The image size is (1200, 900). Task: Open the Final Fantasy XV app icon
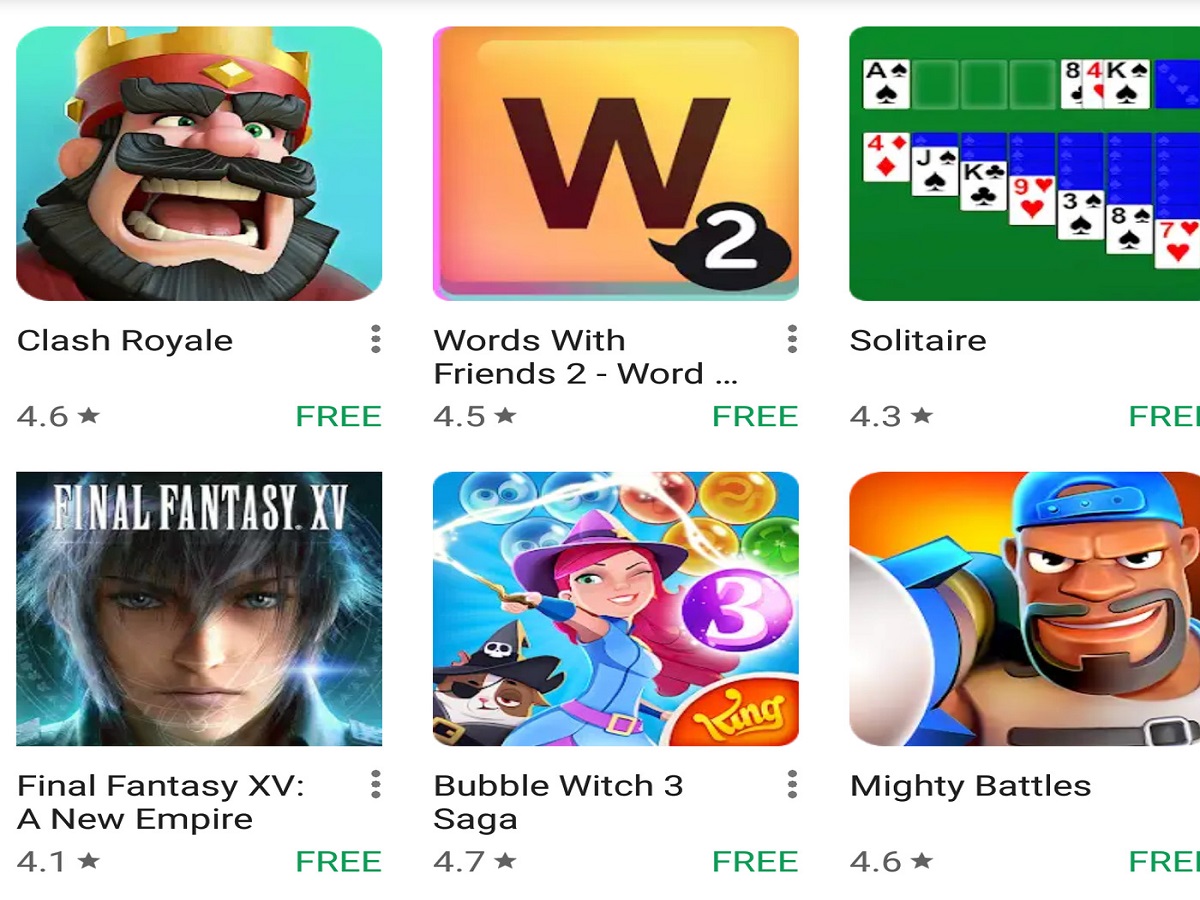pyautogui.click(x=199, y=609)
